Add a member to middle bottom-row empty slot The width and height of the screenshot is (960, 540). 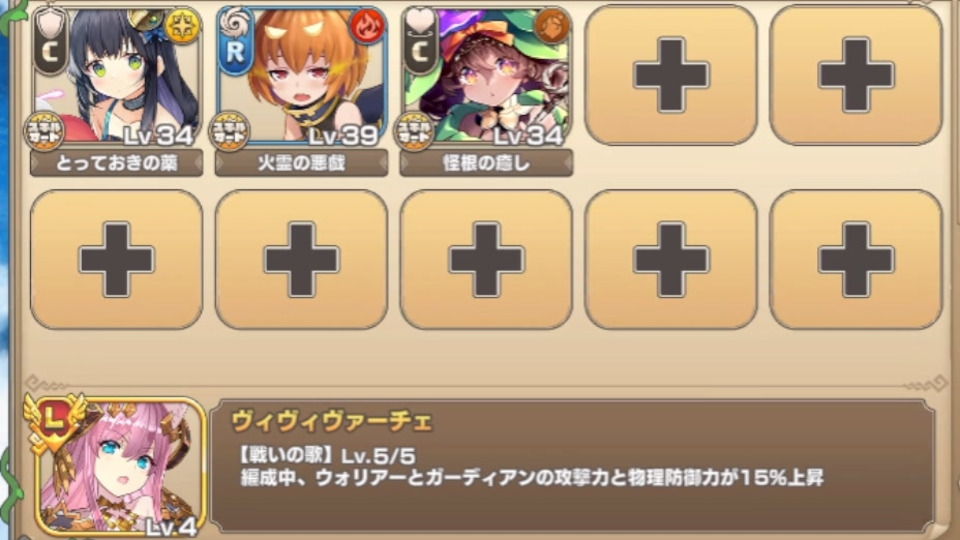(x=486, y=260)
